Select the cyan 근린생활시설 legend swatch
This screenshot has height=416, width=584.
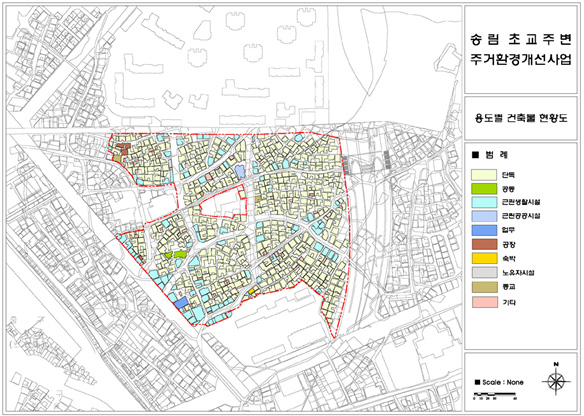coord(484,202)
